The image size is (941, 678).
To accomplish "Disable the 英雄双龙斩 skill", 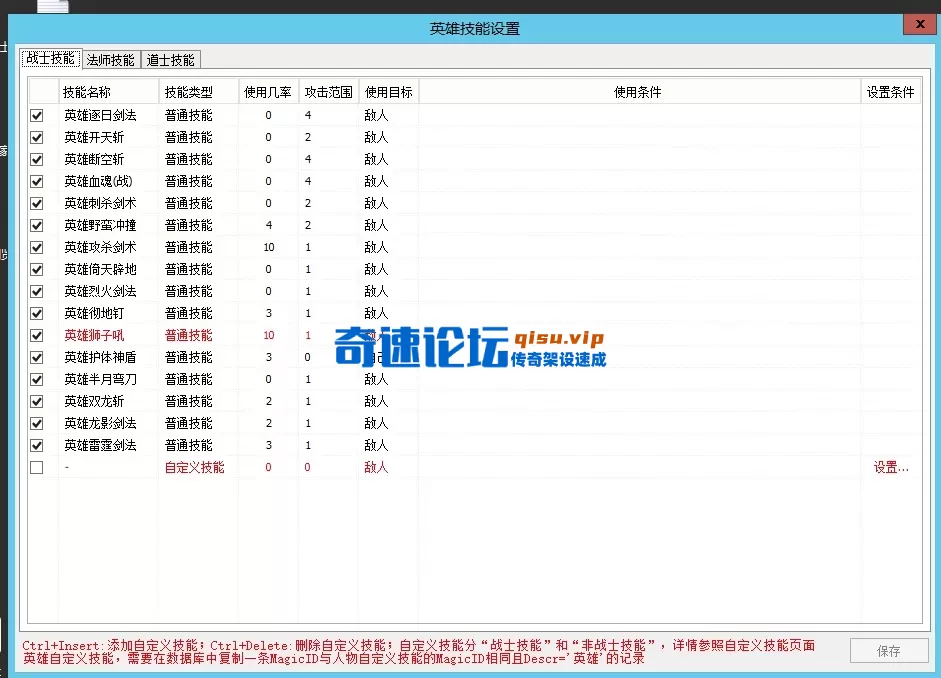I will (x=36, y=400).
